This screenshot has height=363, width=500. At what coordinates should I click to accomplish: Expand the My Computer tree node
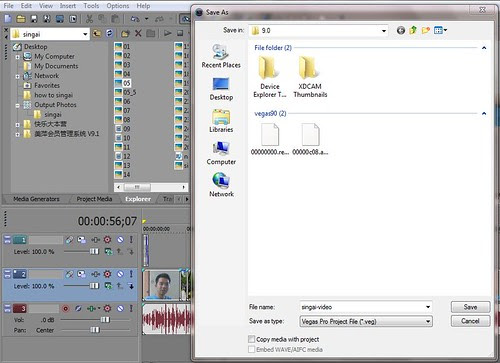coord(17,57)
